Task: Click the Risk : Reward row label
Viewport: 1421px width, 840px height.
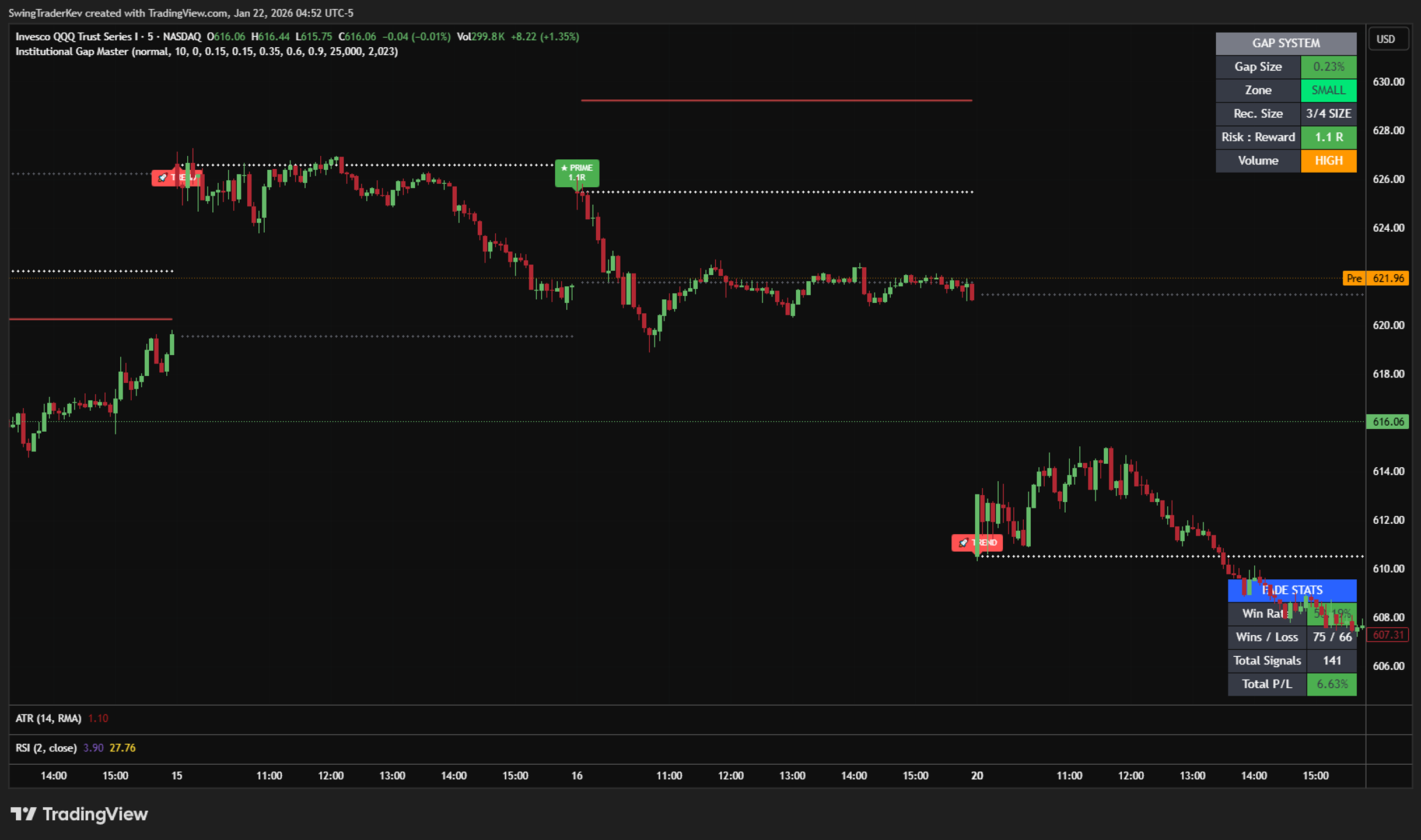Action: 1258,137
